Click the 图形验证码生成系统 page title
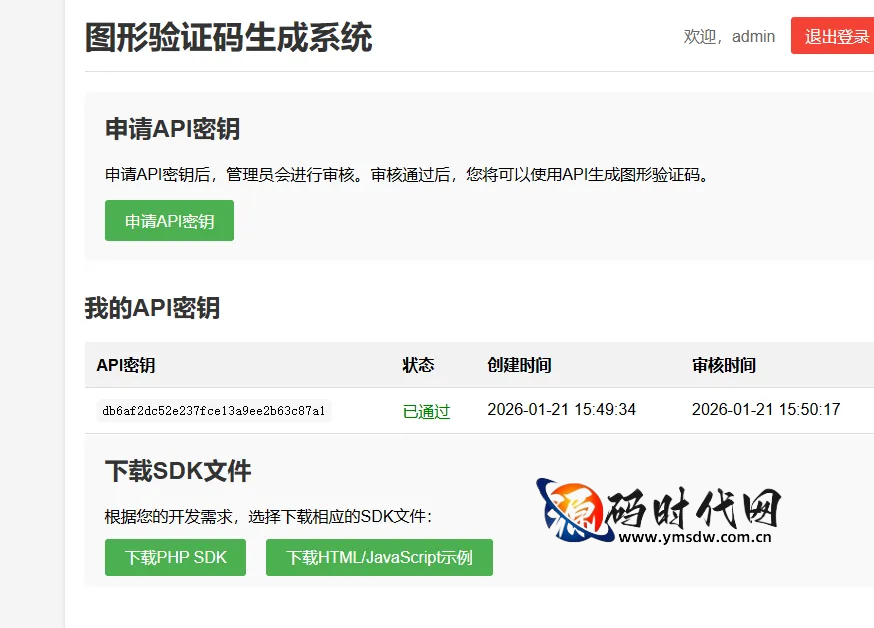 (x=229, y=37)
